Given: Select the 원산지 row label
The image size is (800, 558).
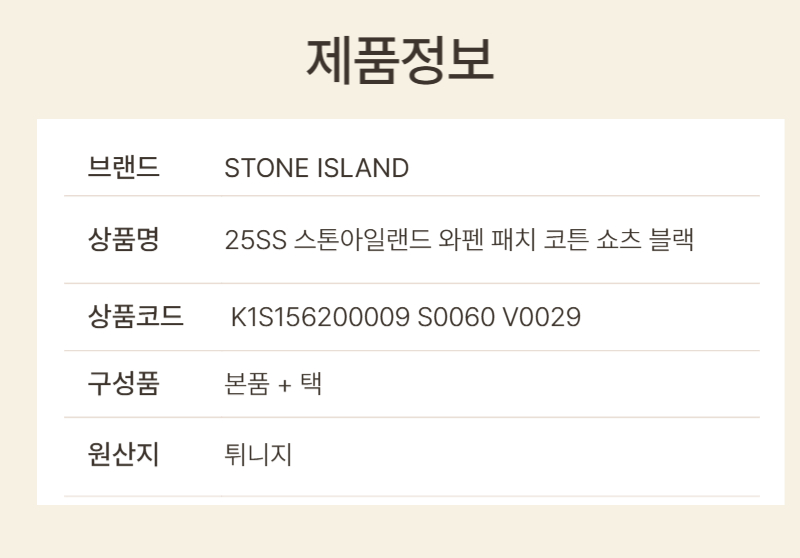Looking at the screenshot, I should (x=123, y=454).
